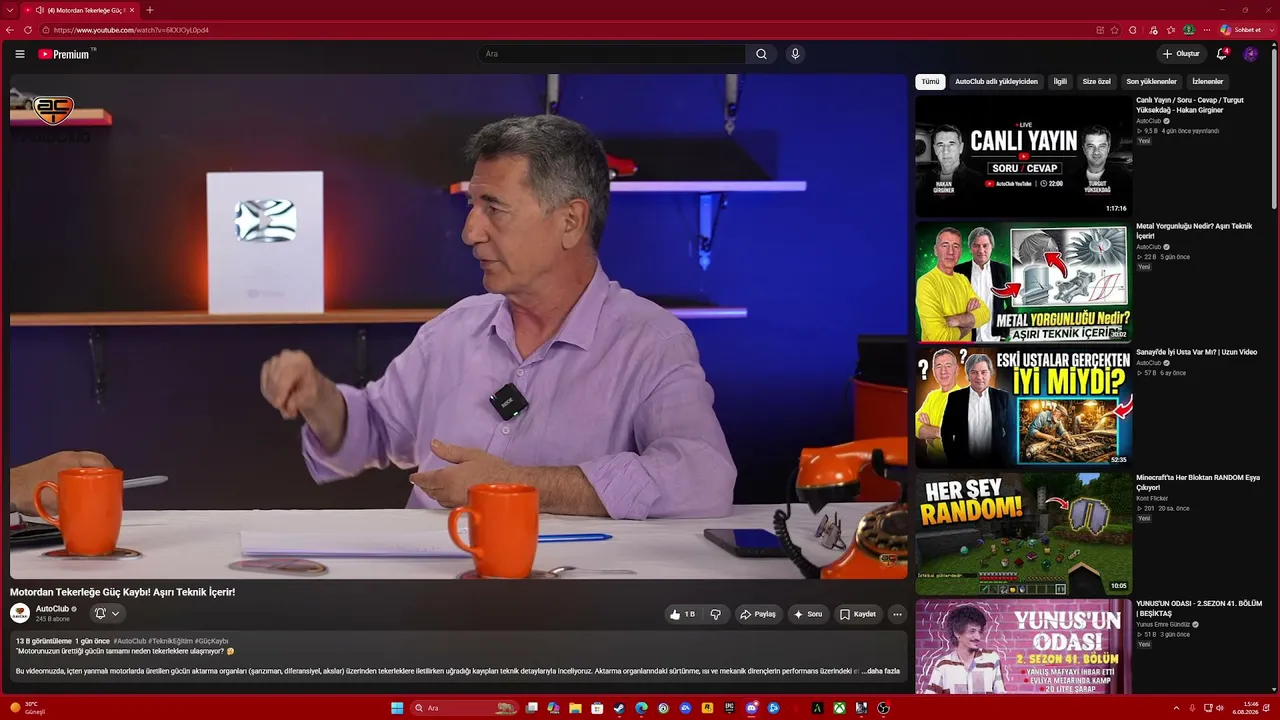Viewport: 1280px width, 720px height.
Task: Click the #AutoClub hashtag
Action: [130, 641]
